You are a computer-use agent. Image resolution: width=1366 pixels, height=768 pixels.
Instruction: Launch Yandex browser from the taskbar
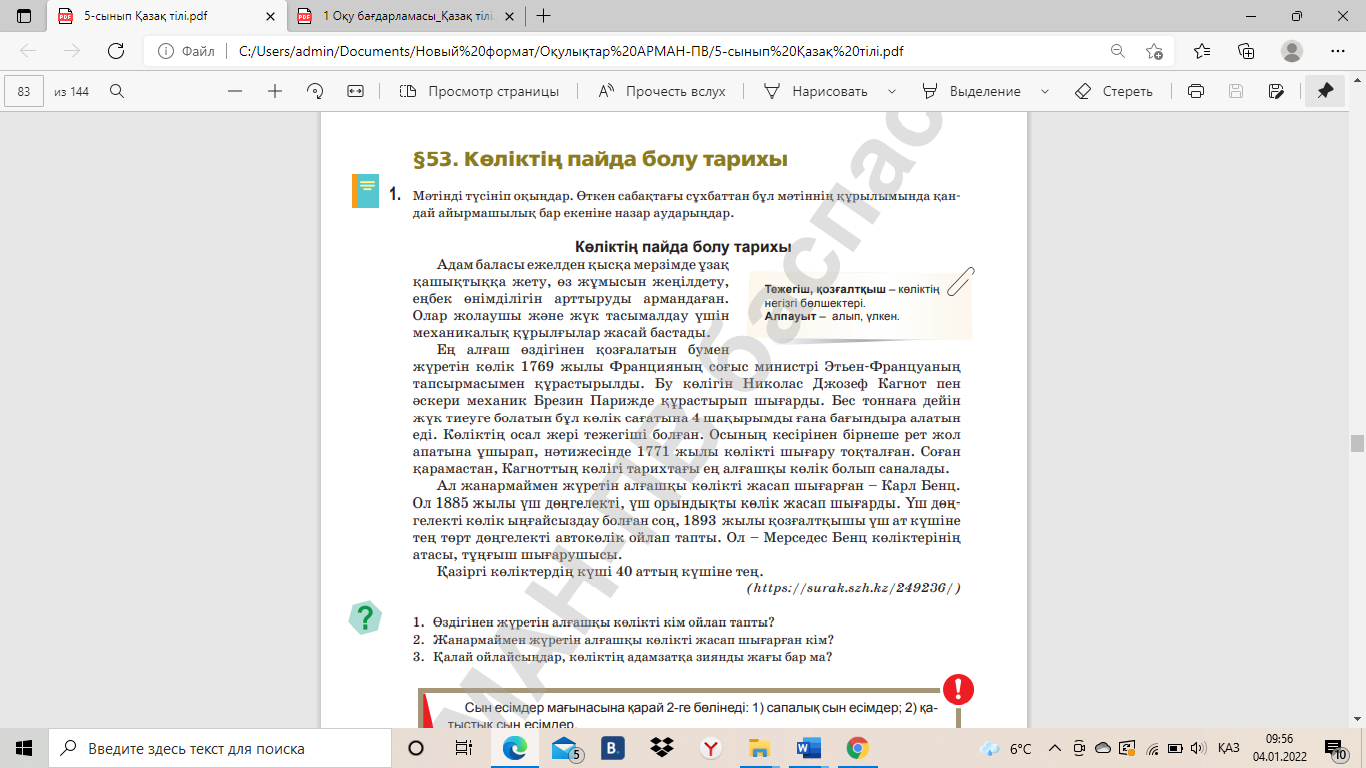710,748
